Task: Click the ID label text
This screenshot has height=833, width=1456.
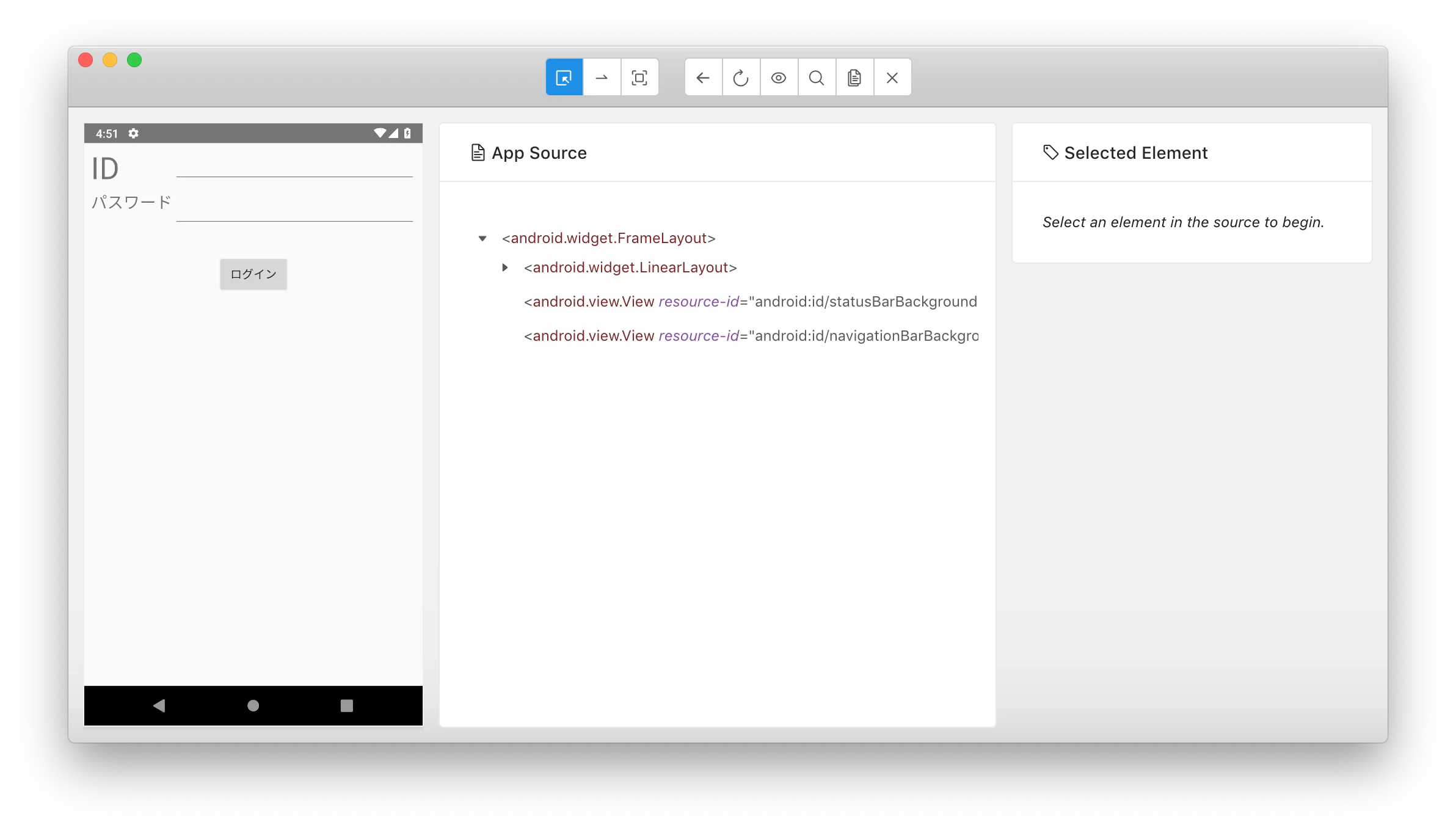Action: coord(105,169)
